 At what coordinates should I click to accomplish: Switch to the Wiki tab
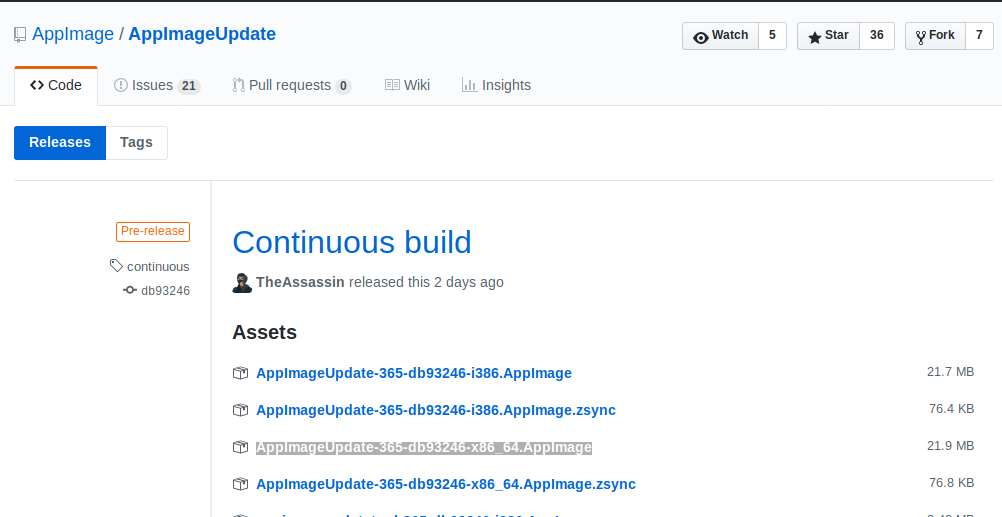(407, 86)
